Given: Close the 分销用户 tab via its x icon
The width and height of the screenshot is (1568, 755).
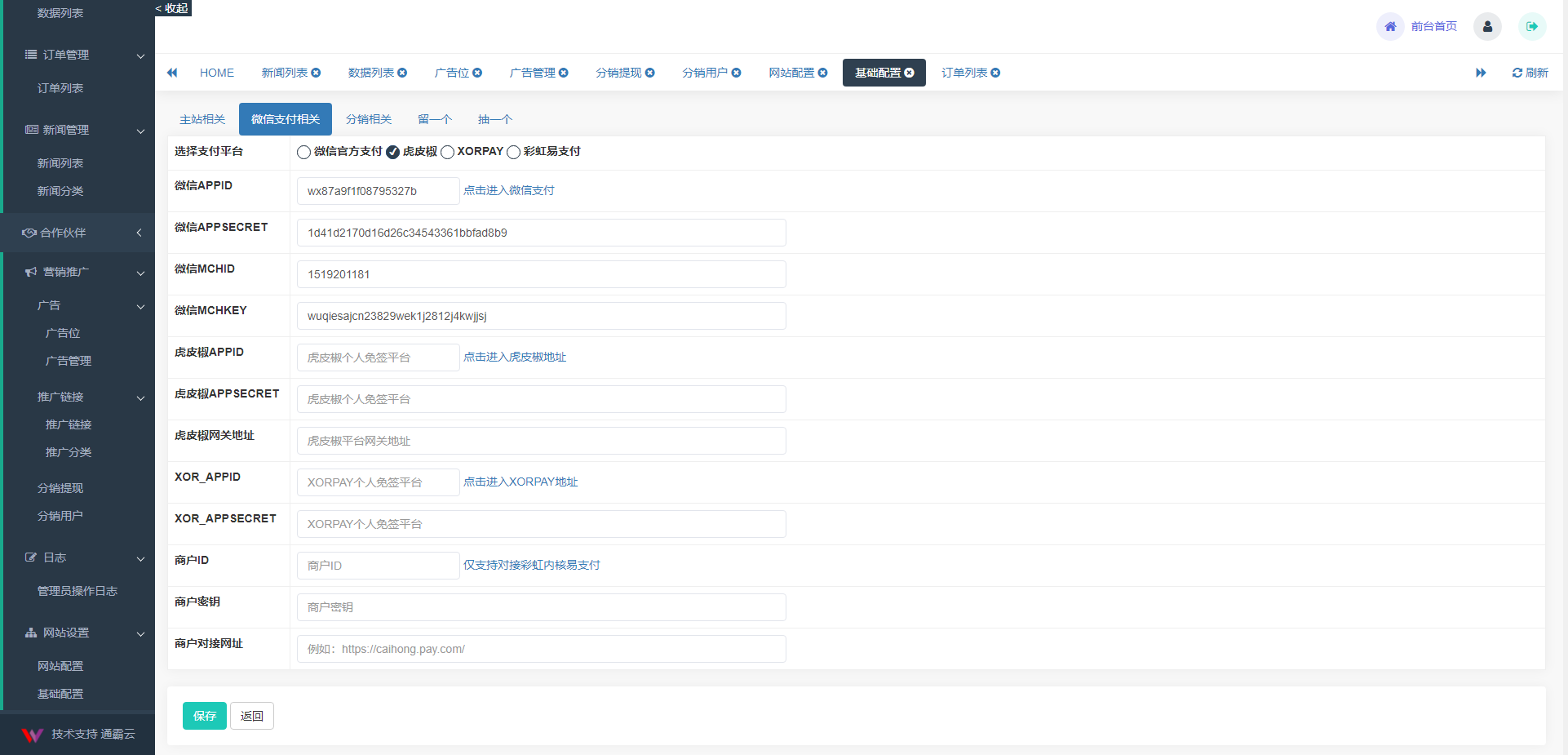Looking at the screenshot, I should click(x=737, y=73).
